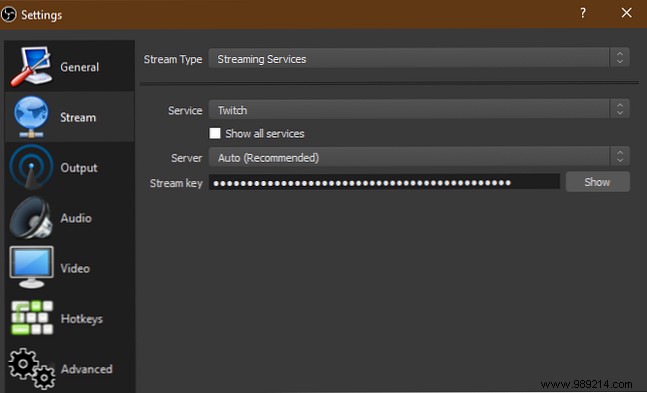
Task: Select the Hotkeys settings label
Action: point(82,319)
